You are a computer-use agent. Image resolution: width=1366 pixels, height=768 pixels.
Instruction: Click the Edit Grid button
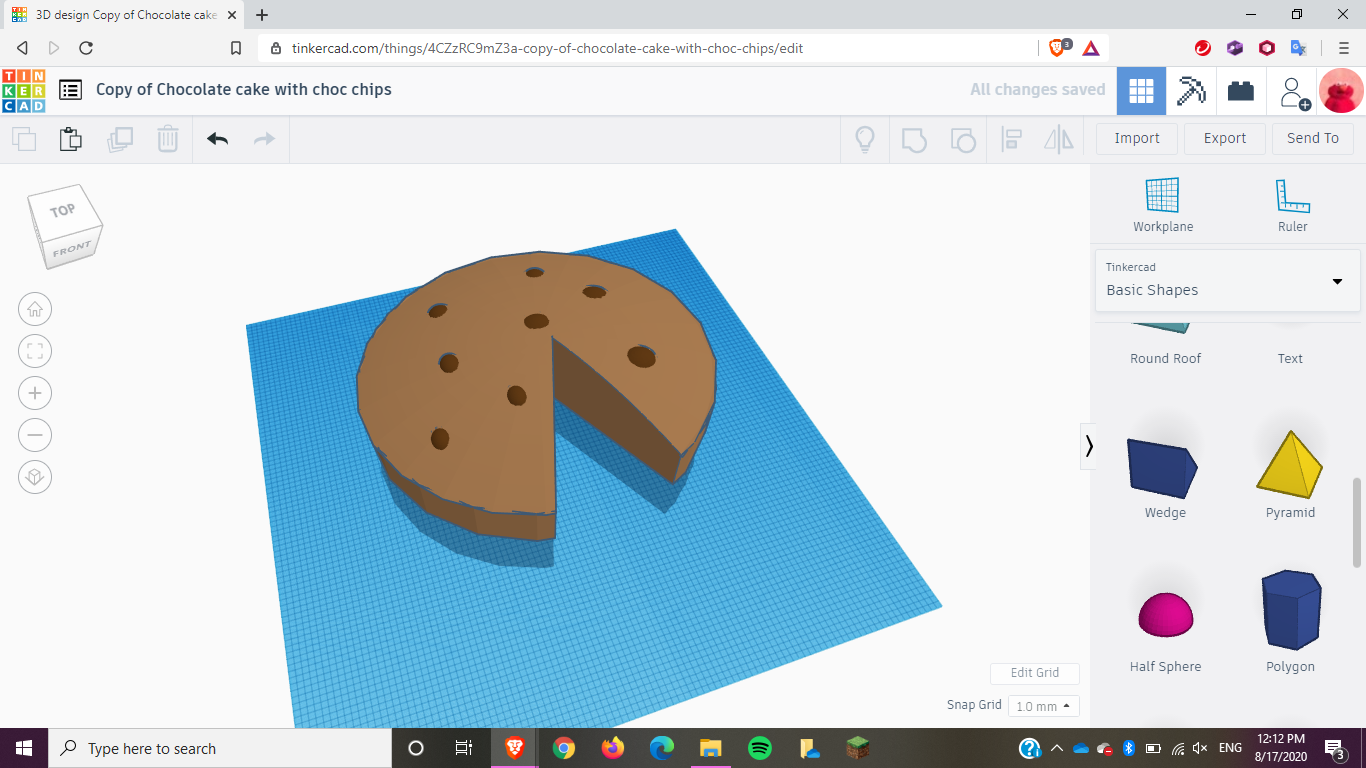tap(1034, 673)
